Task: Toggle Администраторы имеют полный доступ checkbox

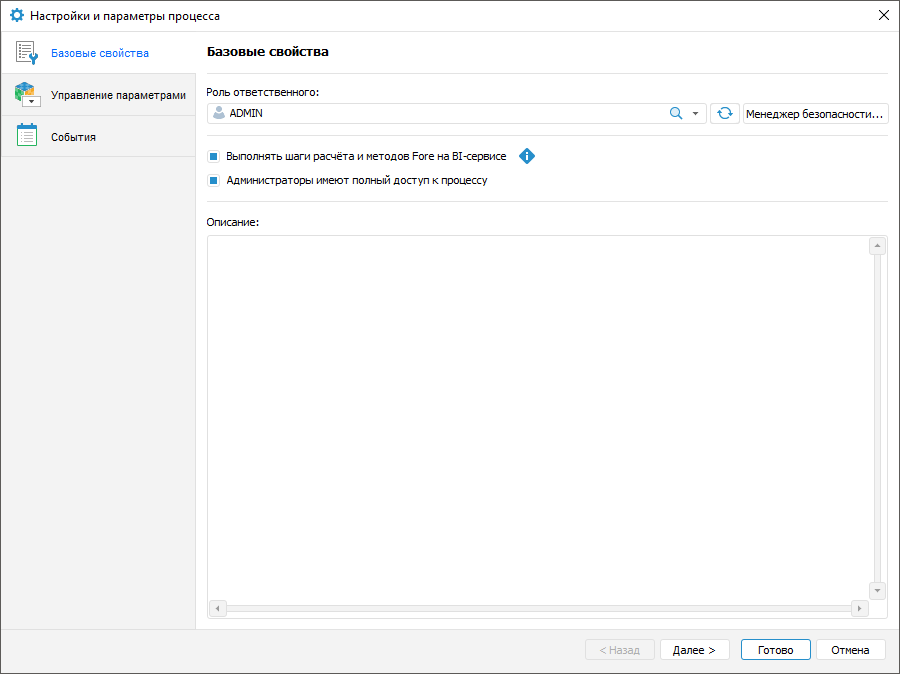Action: click(x=214, y=181)
